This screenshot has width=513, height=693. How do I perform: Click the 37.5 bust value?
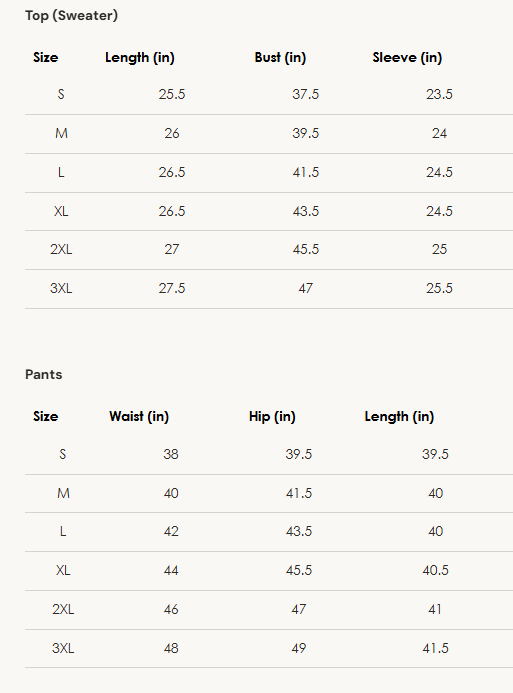coord(305,94)
